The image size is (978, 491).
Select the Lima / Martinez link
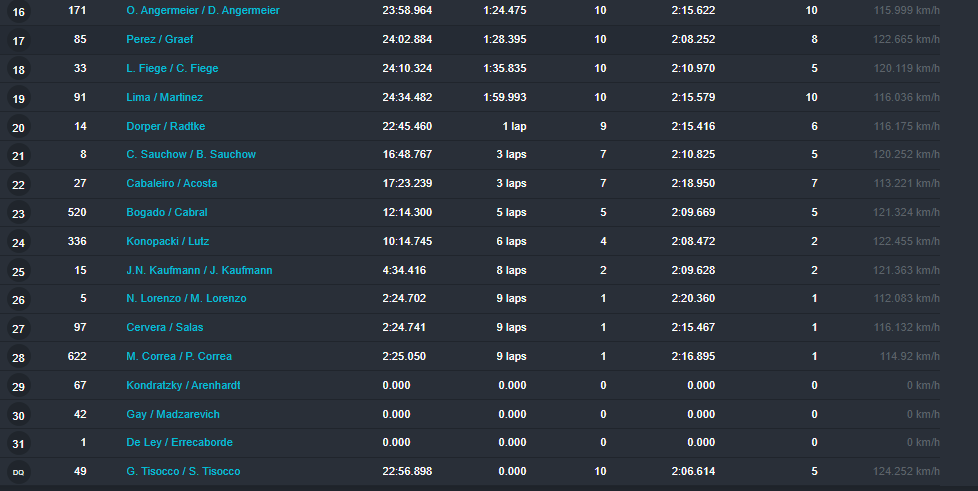(165, 97)
